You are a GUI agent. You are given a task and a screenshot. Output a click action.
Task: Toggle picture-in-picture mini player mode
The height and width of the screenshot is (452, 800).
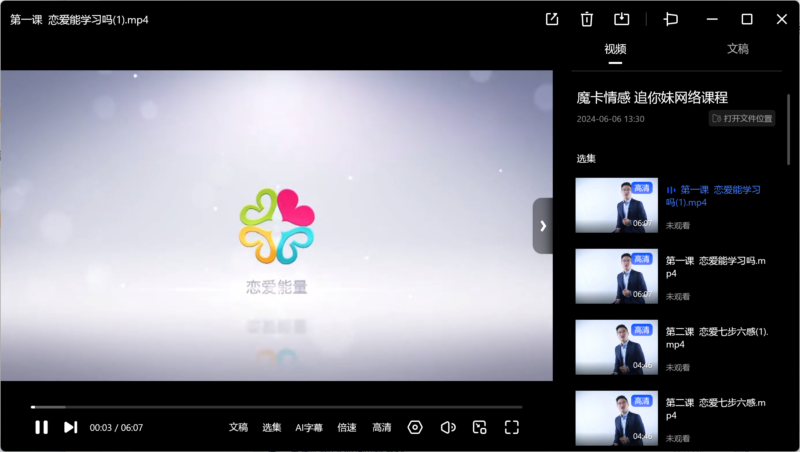coord(480,427)
